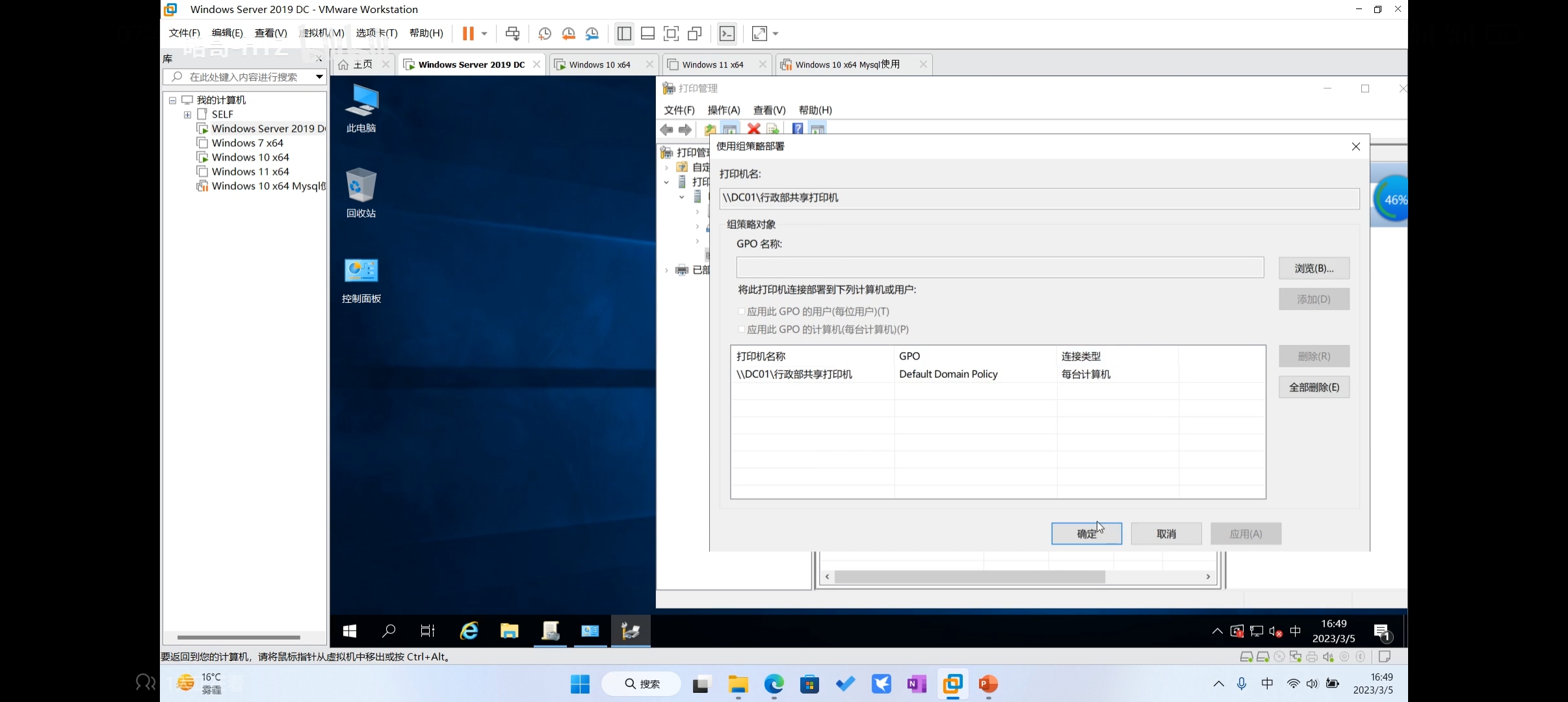This screenshot has height=702, width=1568.
Task: Switch to Unity mode icon in VMware toolbar
Action: tap(694, 33)
